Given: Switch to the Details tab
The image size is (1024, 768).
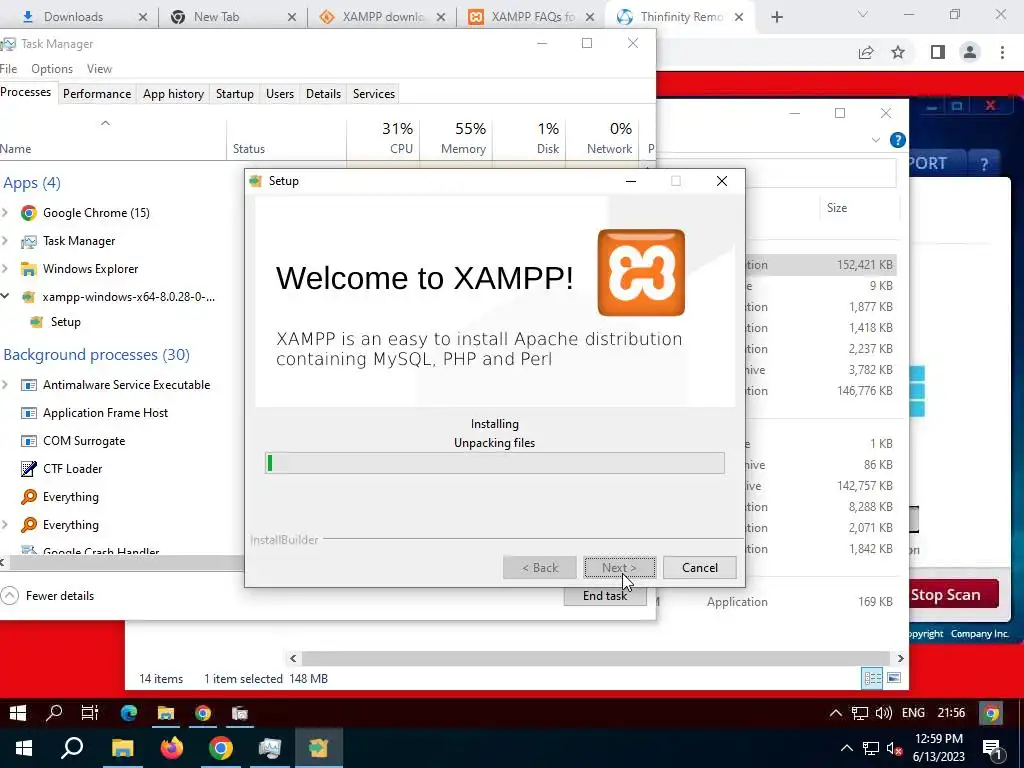Looking at the screenshot, I should click(x=323, y=94).
